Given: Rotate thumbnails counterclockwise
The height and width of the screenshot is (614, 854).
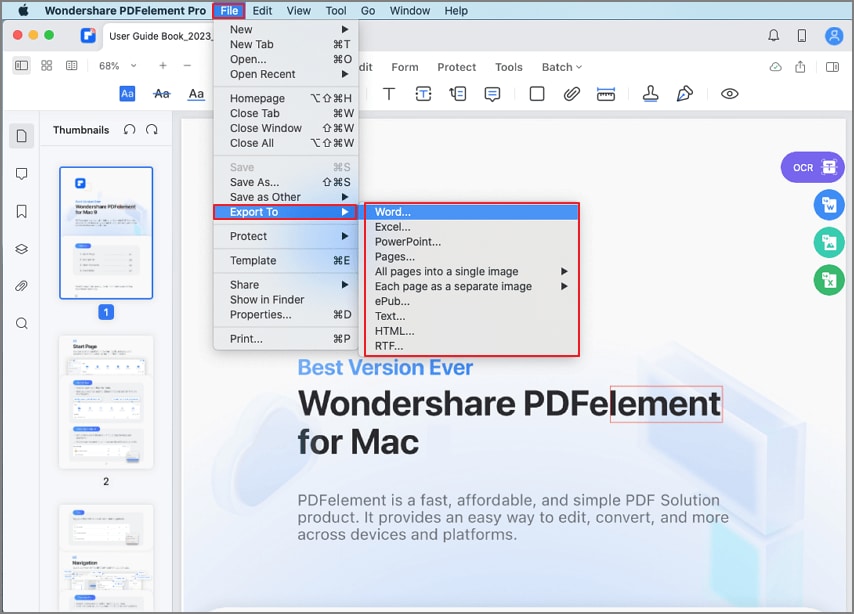Looking at the screenshot, I should tap(129, 130).
